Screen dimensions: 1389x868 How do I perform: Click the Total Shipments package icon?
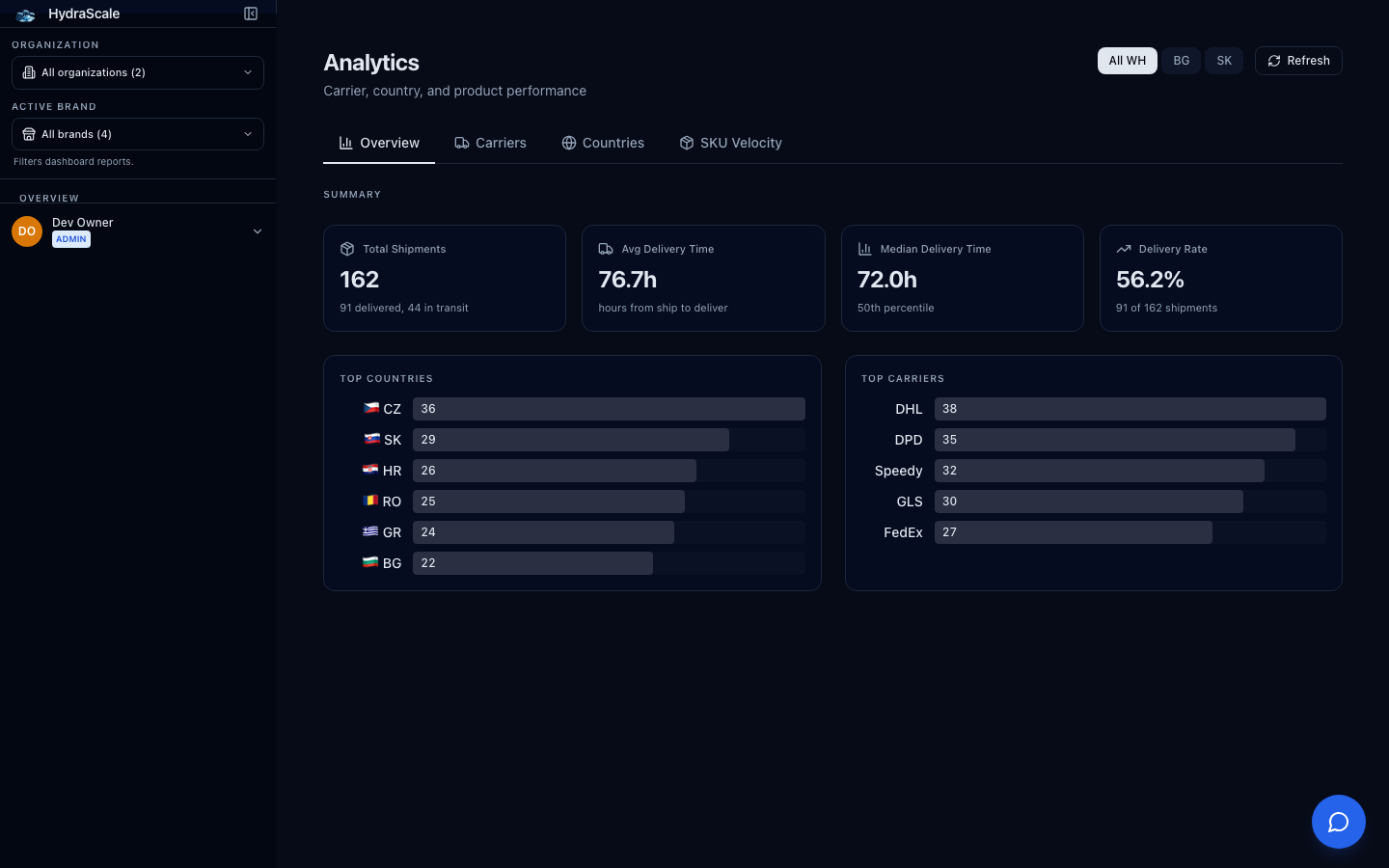click(x=347, y=249)
